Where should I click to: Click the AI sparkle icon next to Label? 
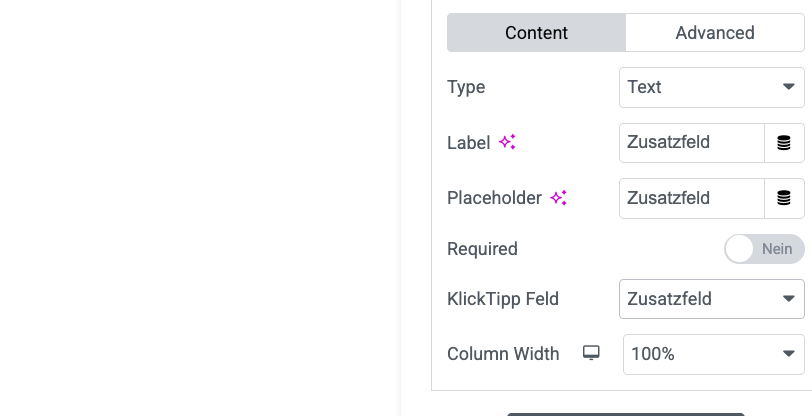coord(508,142)
